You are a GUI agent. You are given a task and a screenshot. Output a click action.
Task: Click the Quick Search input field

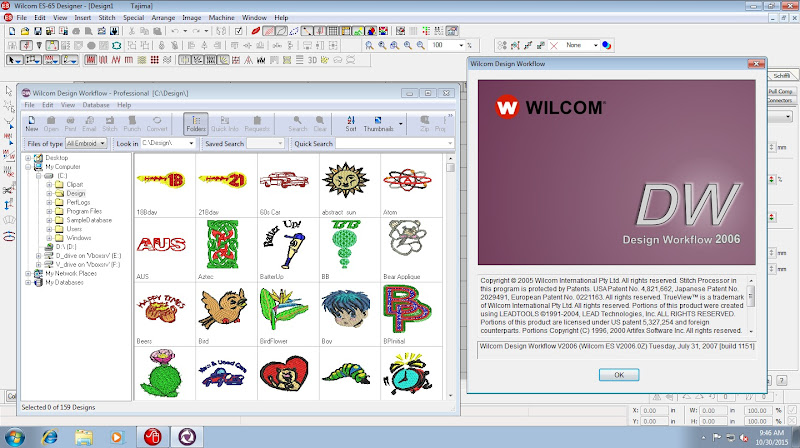[394, 143]
